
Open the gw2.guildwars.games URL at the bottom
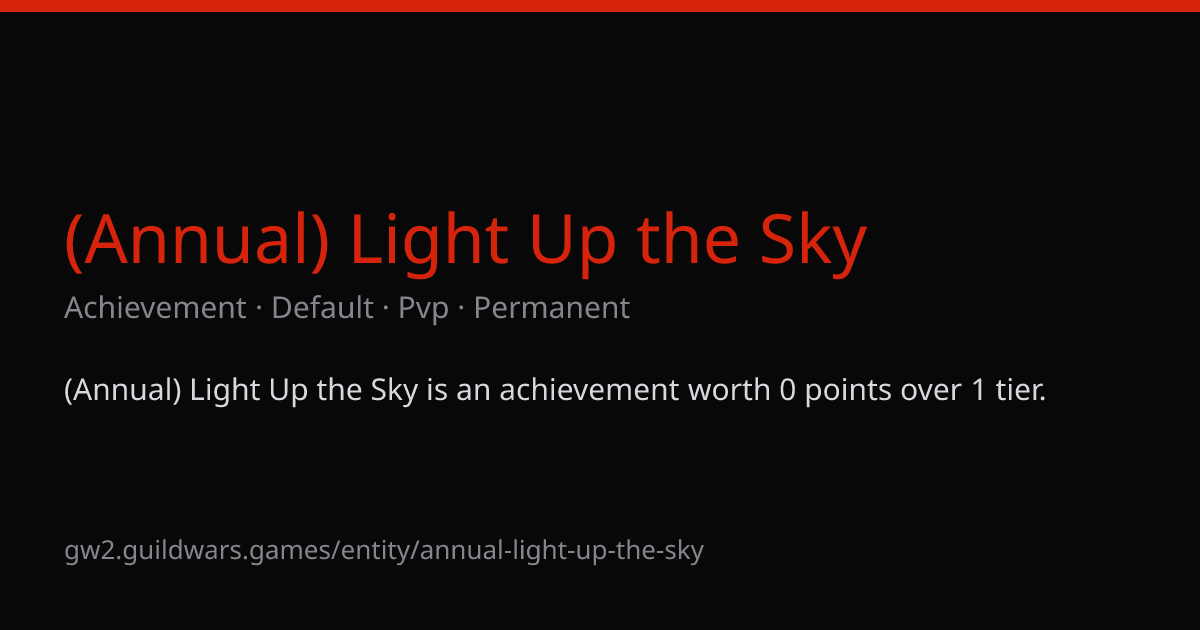coord(384,551)
